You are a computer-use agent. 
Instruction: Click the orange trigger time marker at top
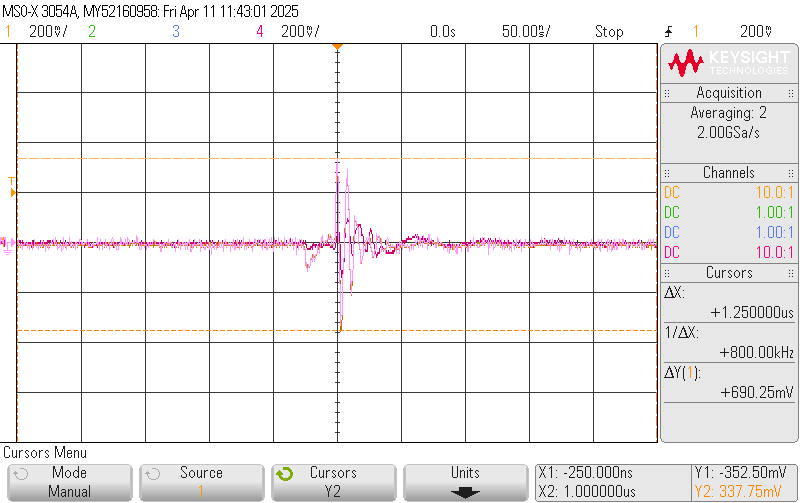coord(337,47)
